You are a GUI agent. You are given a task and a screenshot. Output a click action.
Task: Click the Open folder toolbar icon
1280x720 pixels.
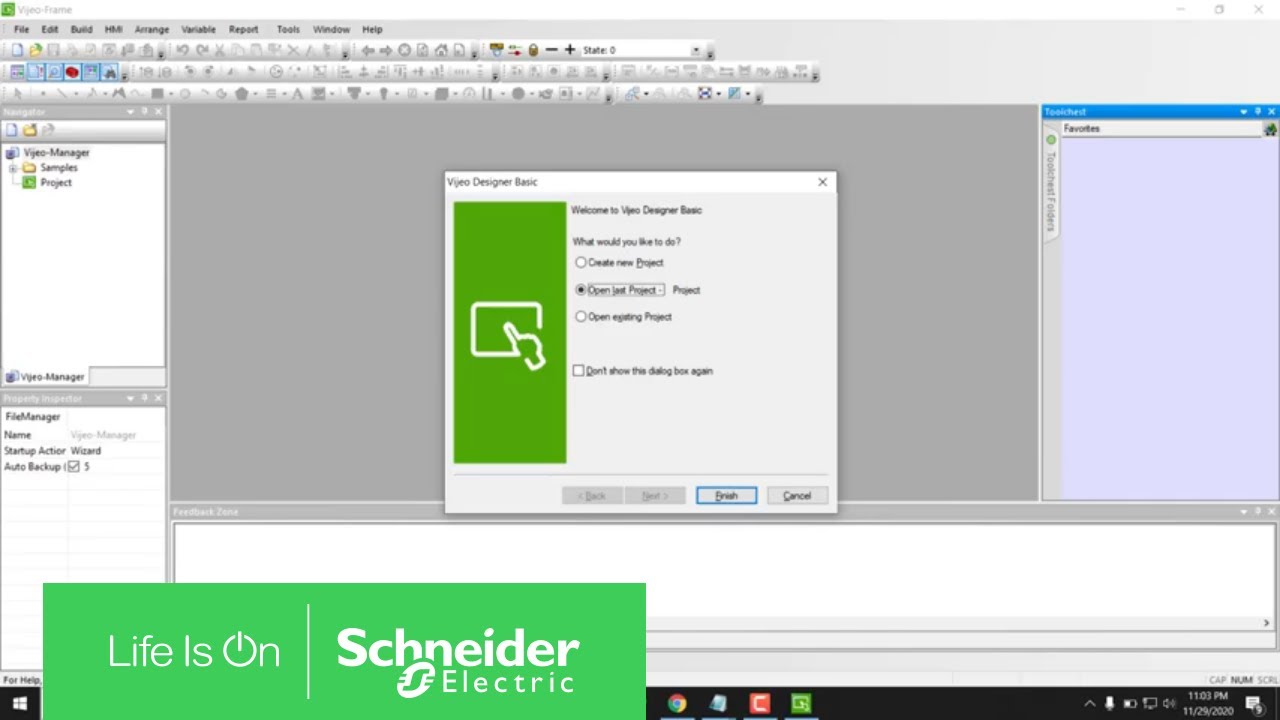pos(35,50)
